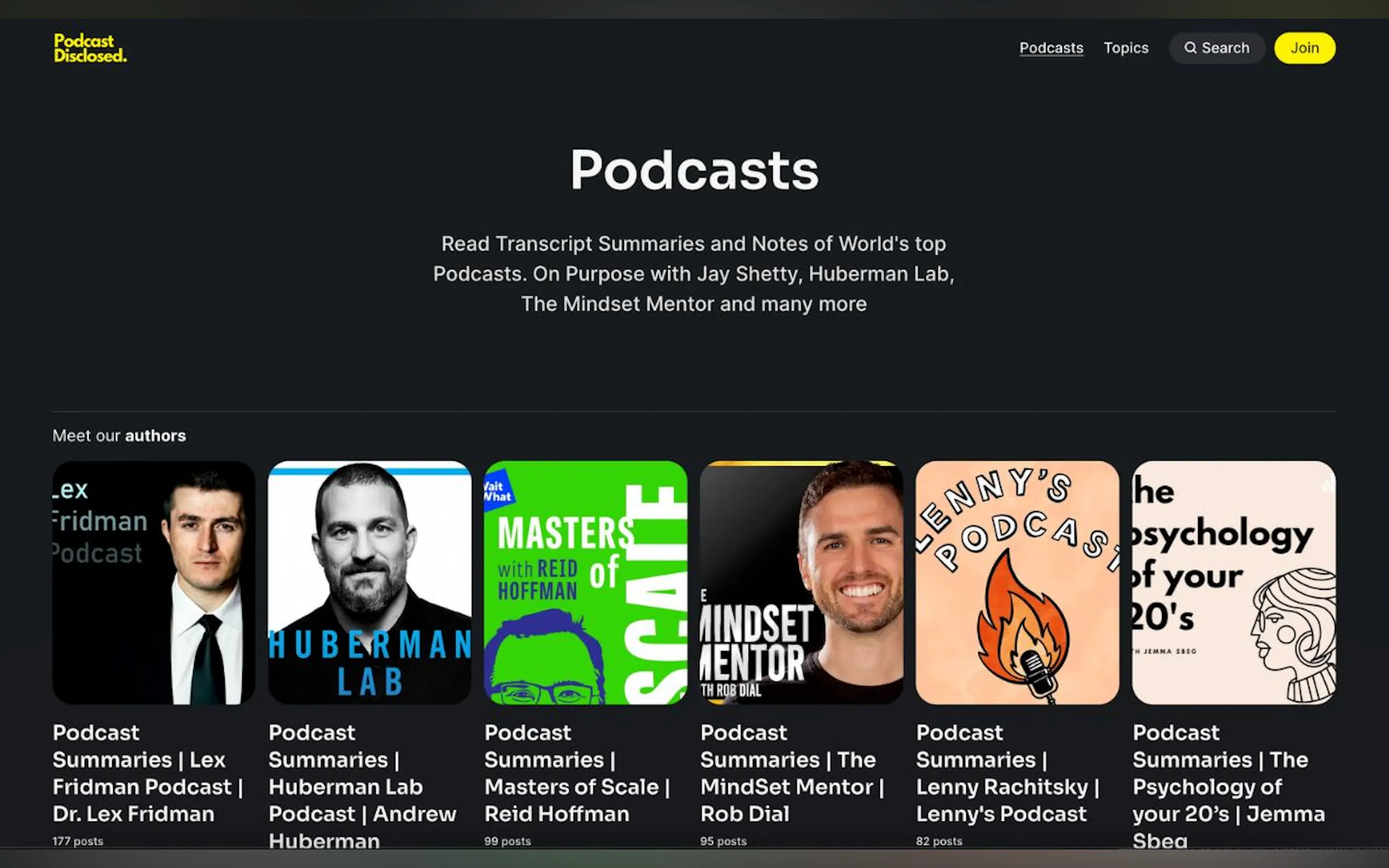The image size is (1389, 868).
Task: Open the Mindset Mentor cover image
Action: click(x=801, y=582)
